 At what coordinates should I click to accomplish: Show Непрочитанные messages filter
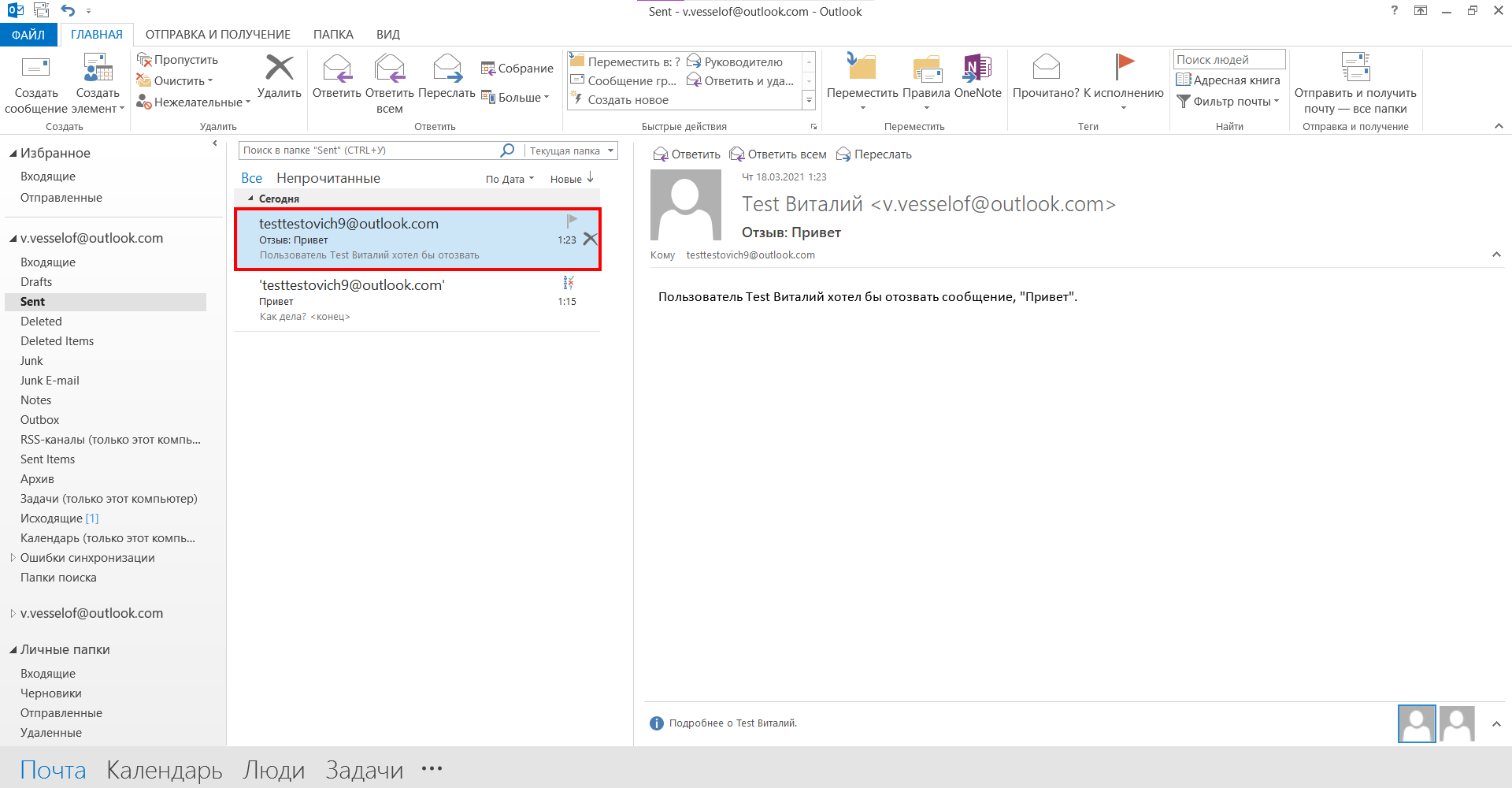pyautogui.click(x=328, y=178)
